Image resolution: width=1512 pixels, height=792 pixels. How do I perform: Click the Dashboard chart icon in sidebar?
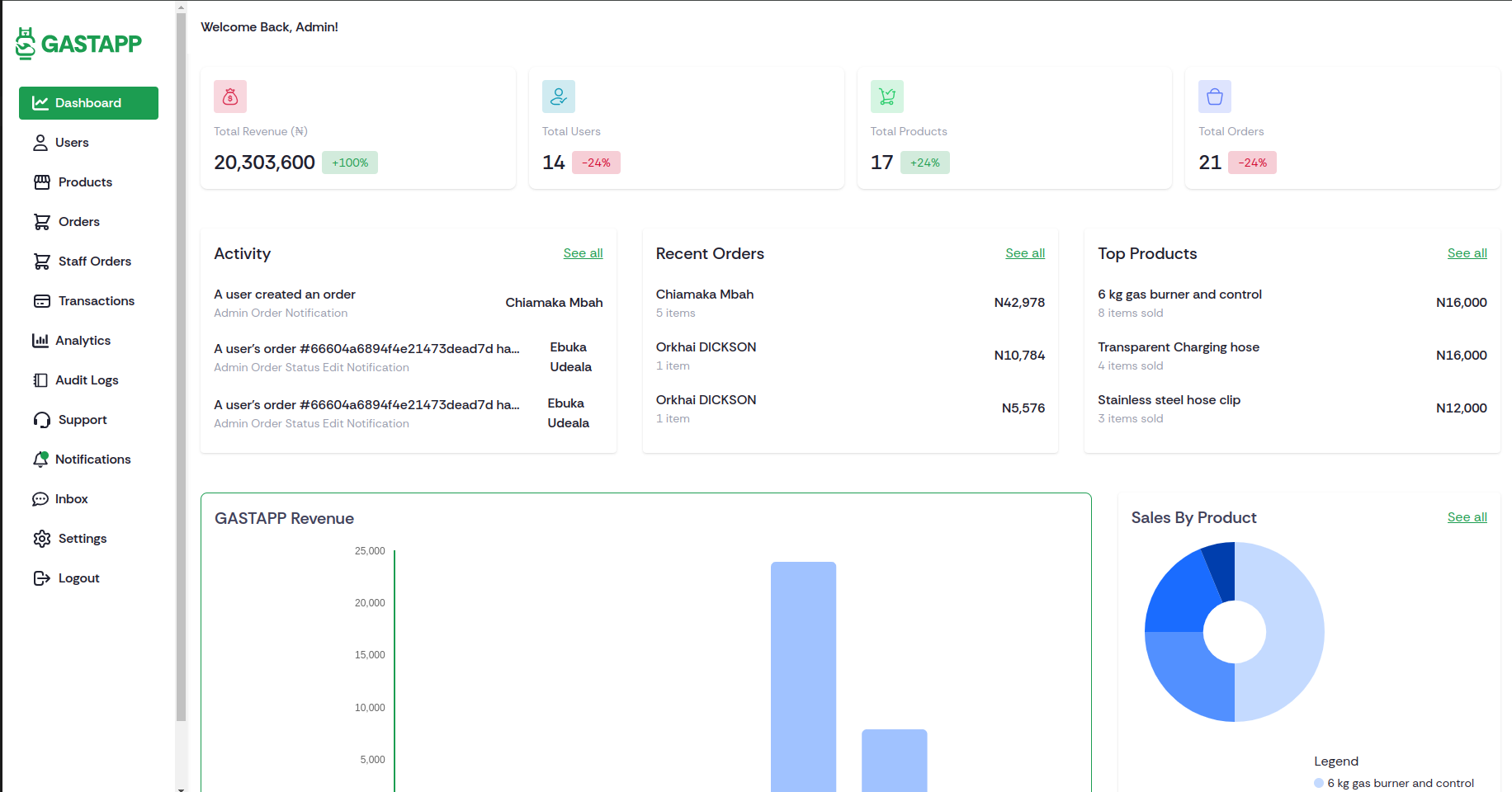[x=40, y=103]
